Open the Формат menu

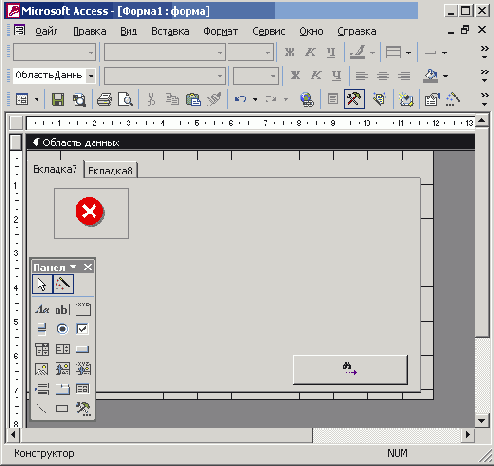point(220,31)
